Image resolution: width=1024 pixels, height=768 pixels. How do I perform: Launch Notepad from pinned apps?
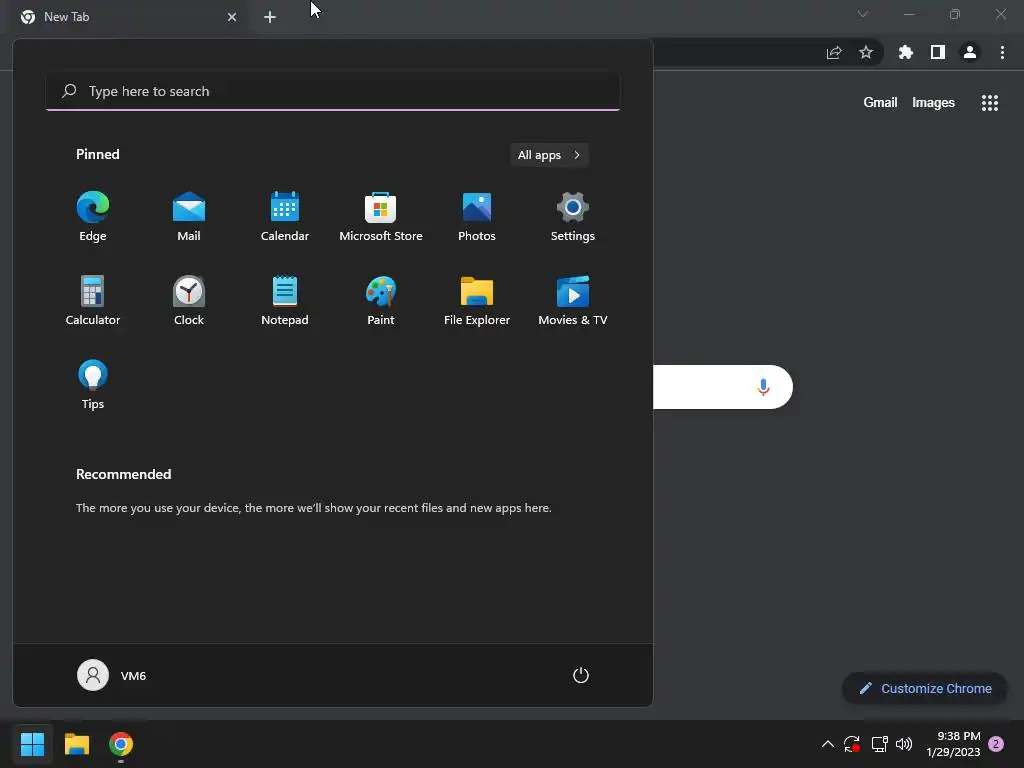tap(285, 300)
